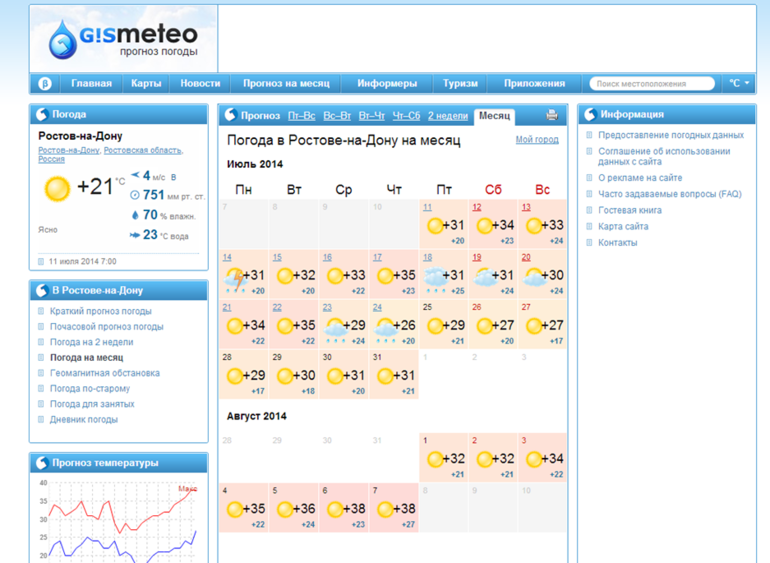This screenshot has width=770, height=563.
Task: Click the large sun icon beside +21
Action: (57, 187)
